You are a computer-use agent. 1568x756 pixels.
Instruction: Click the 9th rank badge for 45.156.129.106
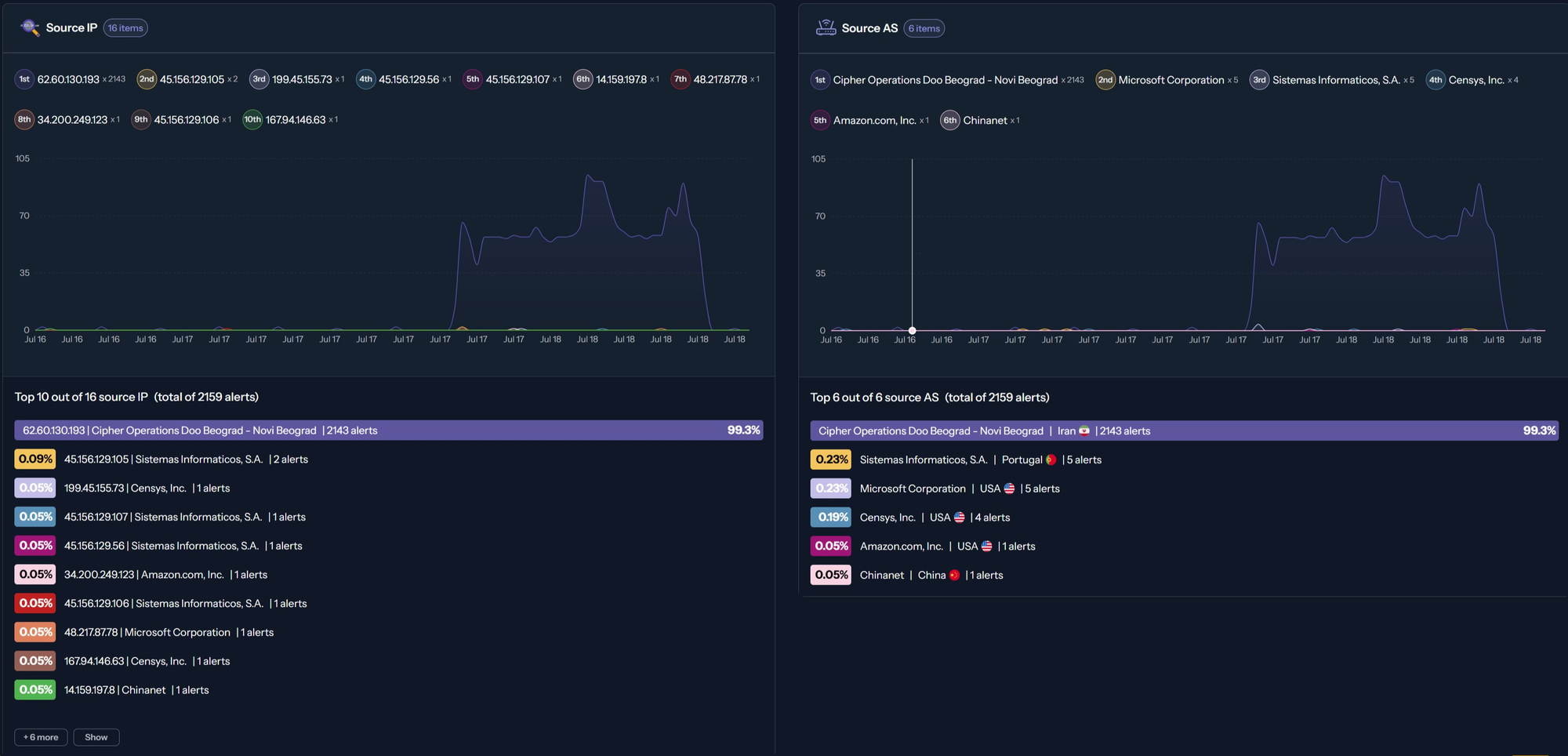point(141,120)
